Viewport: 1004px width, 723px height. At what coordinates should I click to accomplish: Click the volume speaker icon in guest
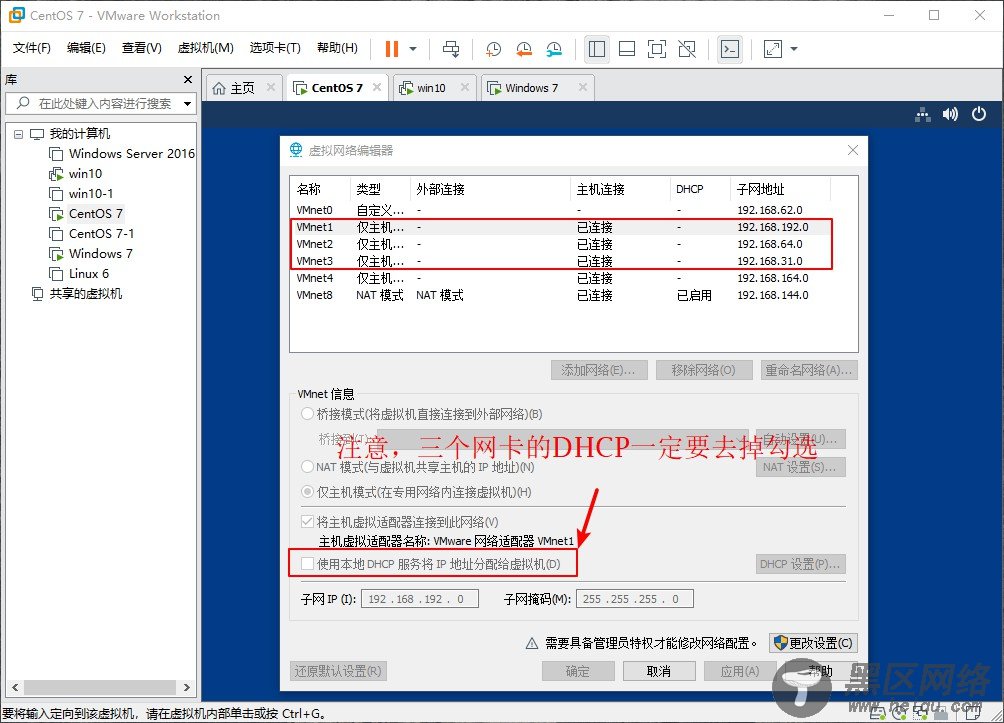click(950, 115)
